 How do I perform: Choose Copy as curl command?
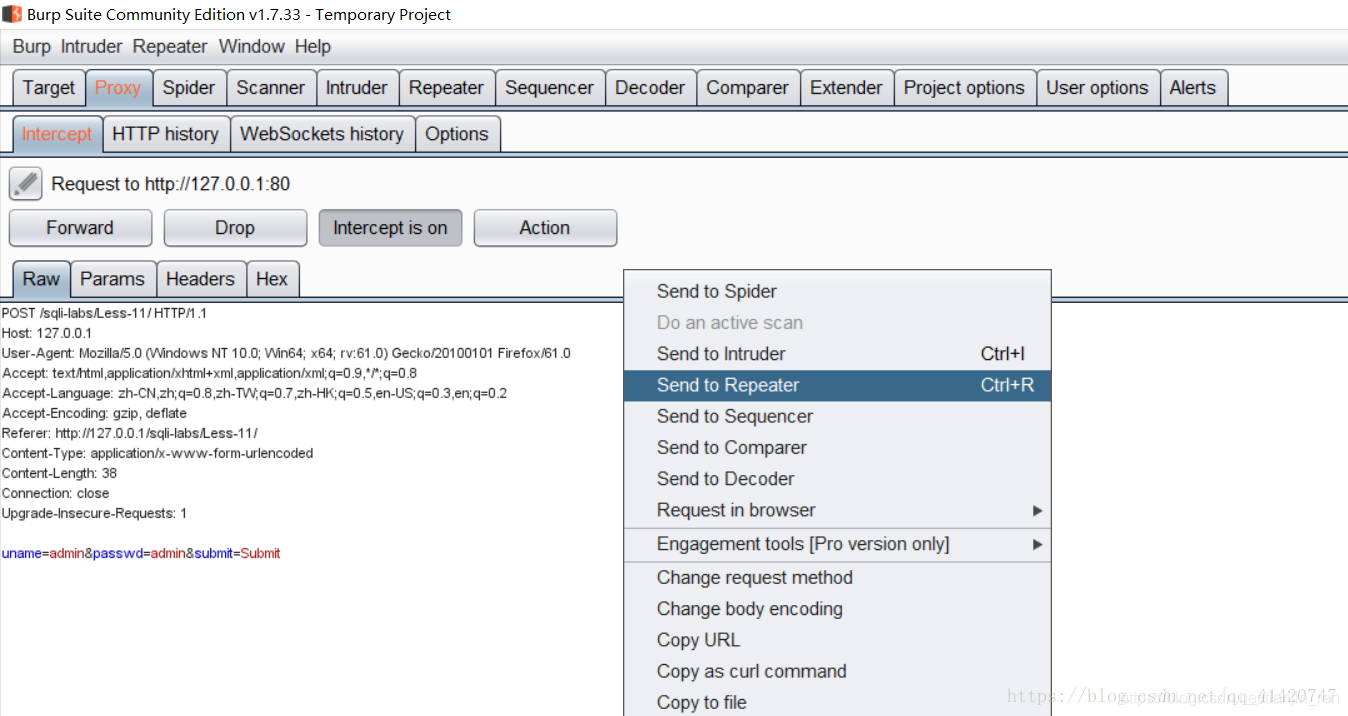click(x=837, y=671)
